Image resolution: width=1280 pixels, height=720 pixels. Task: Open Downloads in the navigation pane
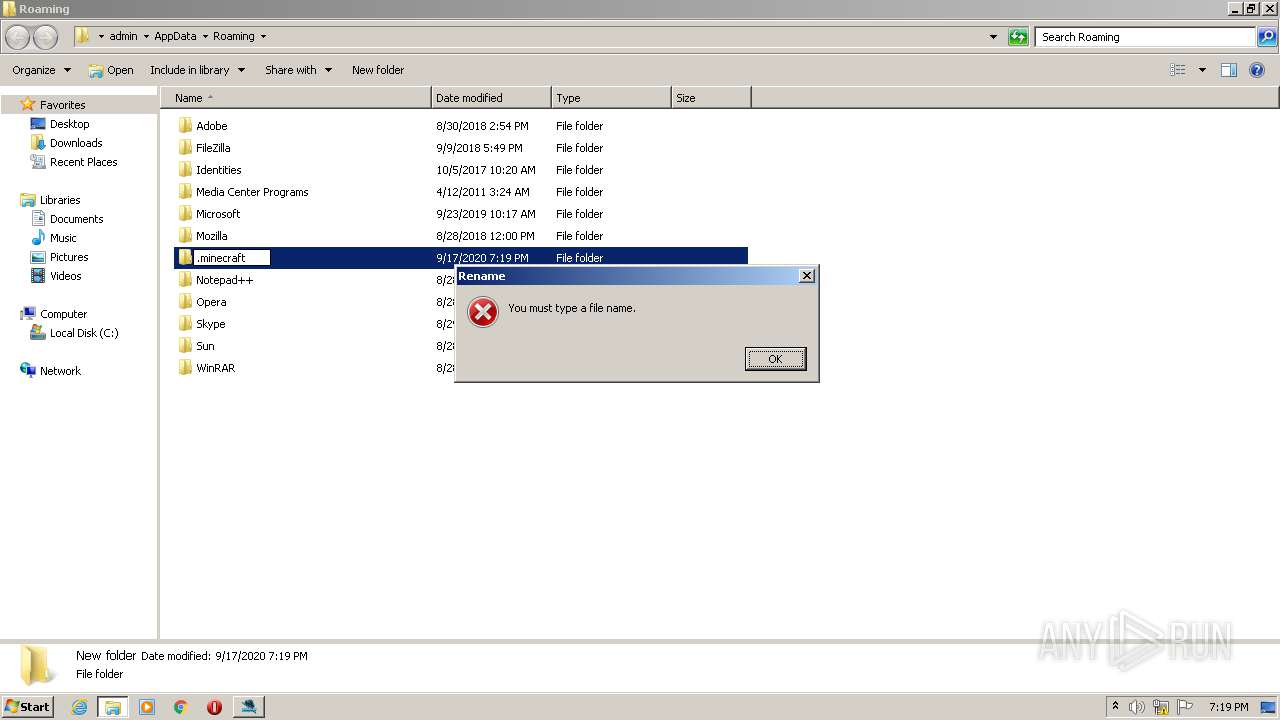76,143
